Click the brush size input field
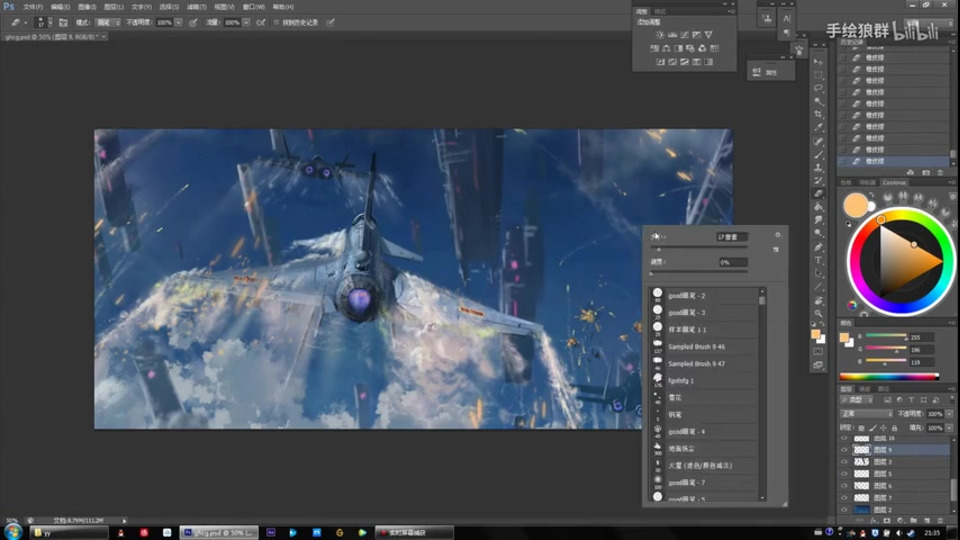Image resolution: width=960 pixels, height=540 pixels. (731, 237)
